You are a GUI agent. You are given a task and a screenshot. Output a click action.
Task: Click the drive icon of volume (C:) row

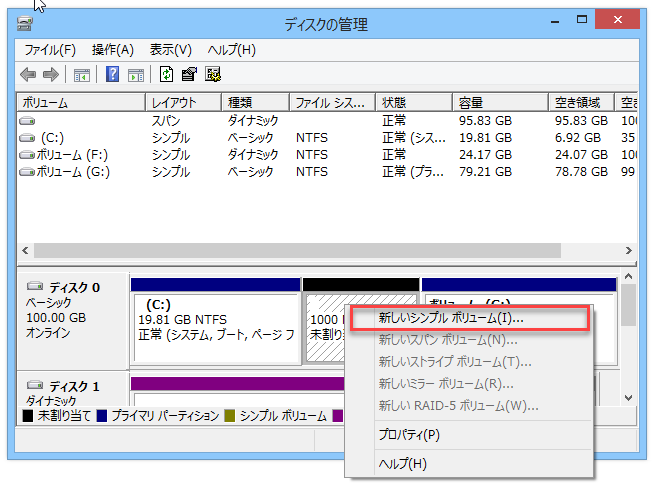pos(27,137)
